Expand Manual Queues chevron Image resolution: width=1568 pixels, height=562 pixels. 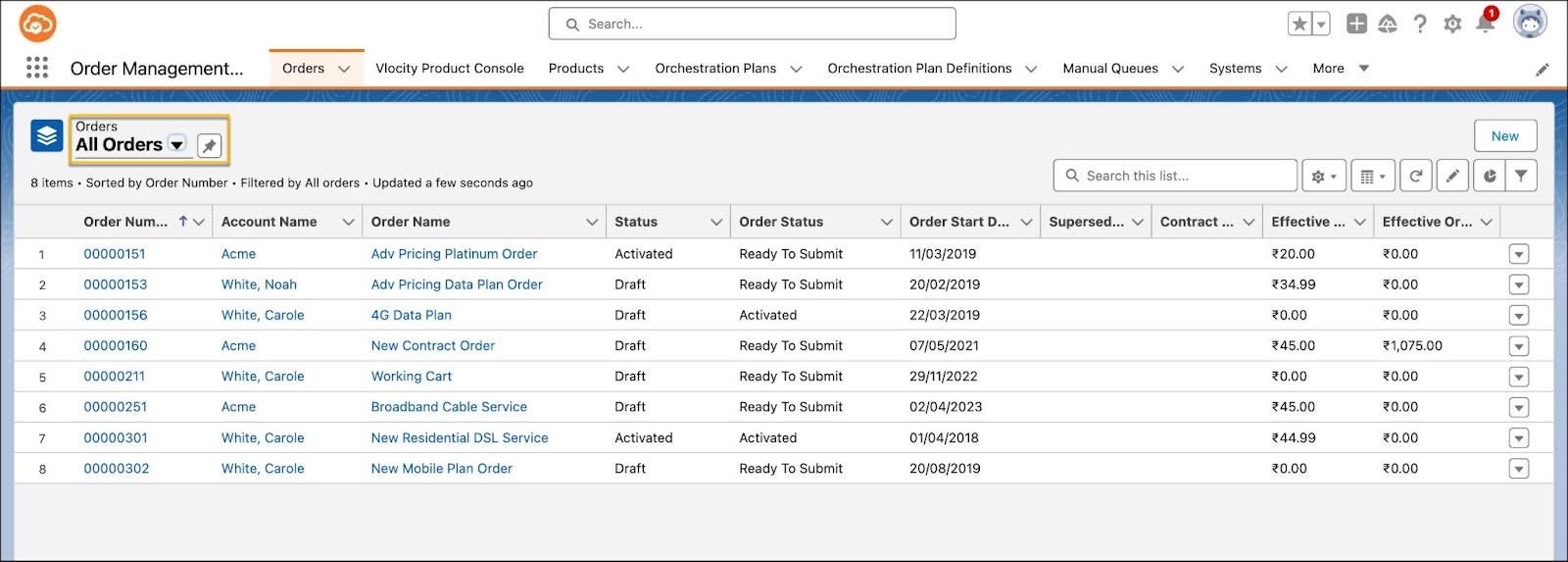(1178, 69)
